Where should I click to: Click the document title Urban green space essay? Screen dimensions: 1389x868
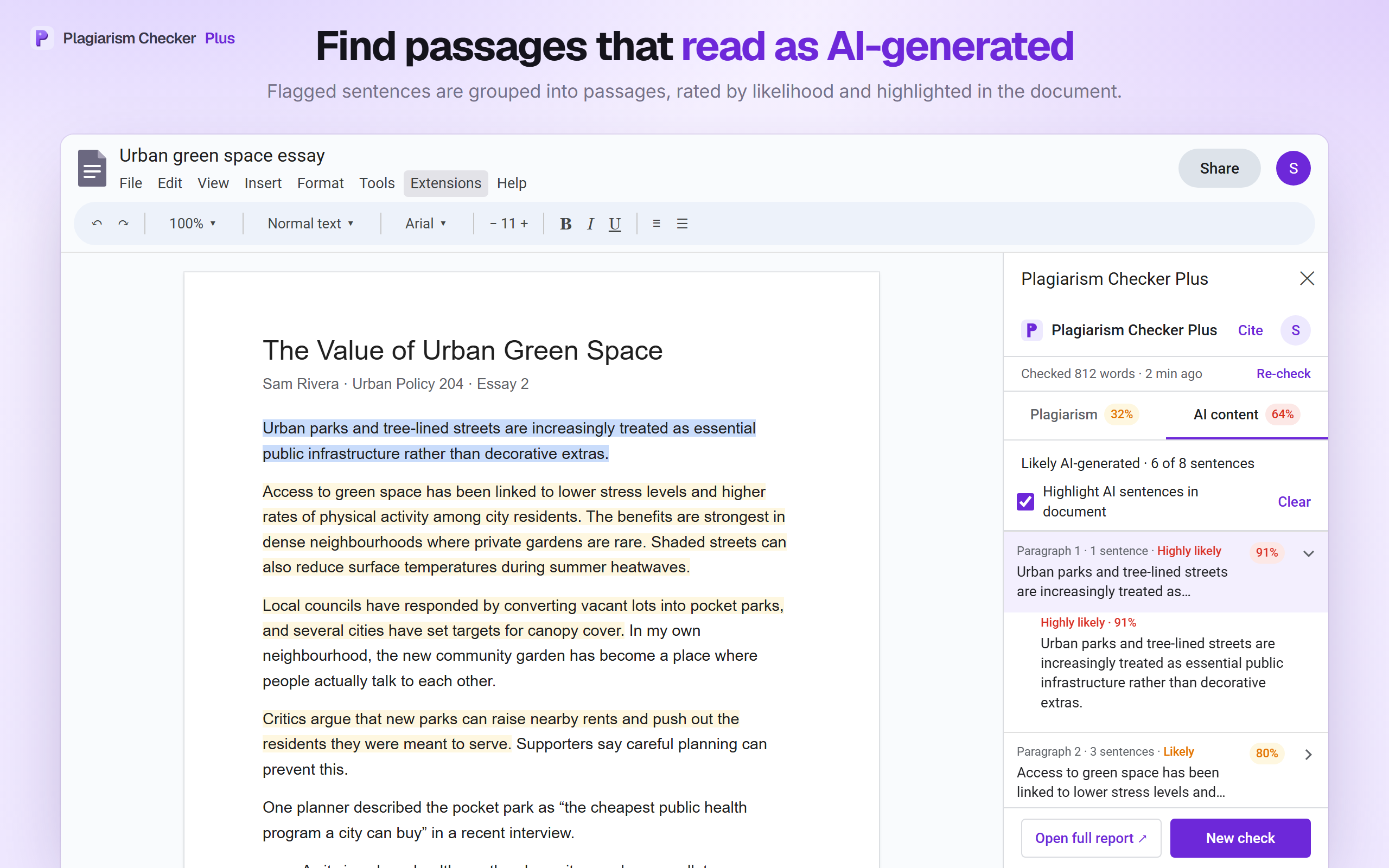[x=221, y=156]
